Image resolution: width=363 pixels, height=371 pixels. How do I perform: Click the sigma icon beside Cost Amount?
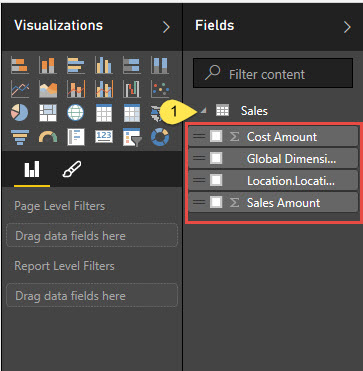[235, 137]
